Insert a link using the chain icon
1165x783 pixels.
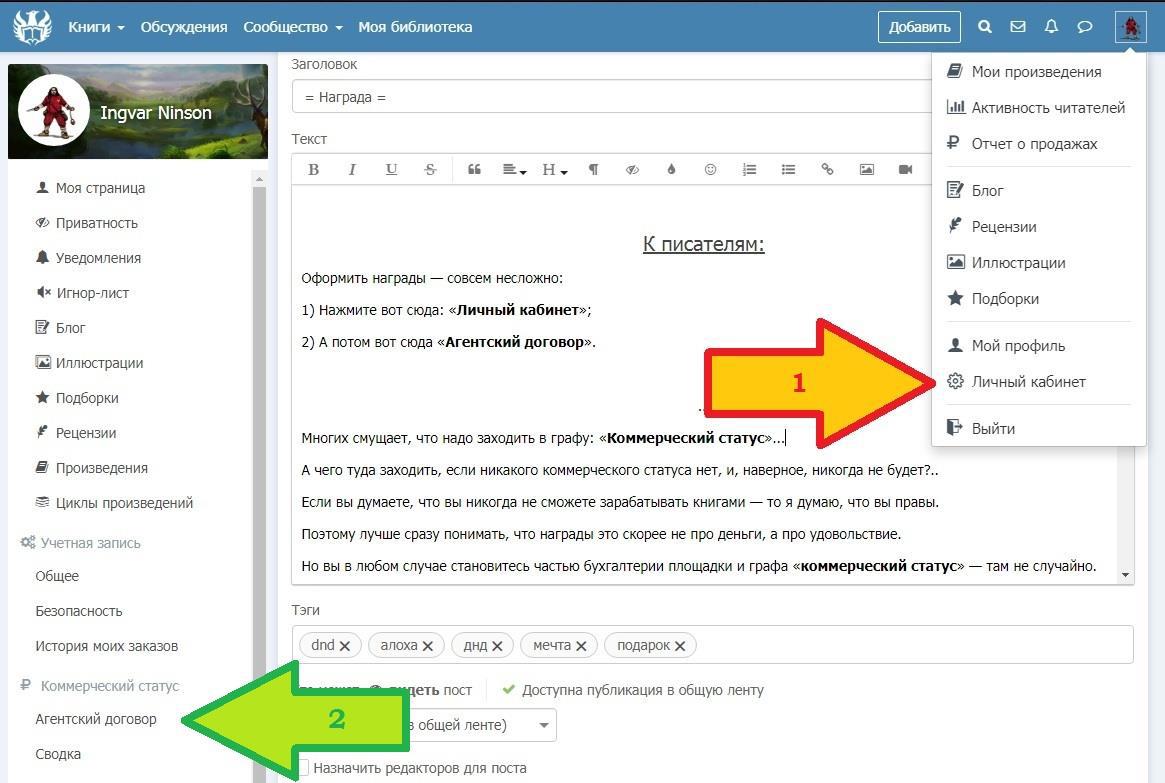(x=827, y=170)
